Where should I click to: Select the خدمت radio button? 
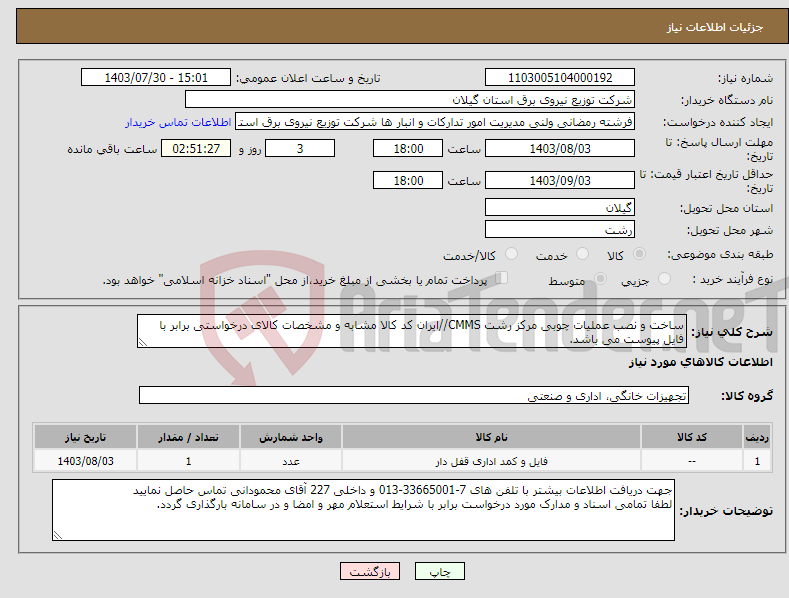coord(582,254)
